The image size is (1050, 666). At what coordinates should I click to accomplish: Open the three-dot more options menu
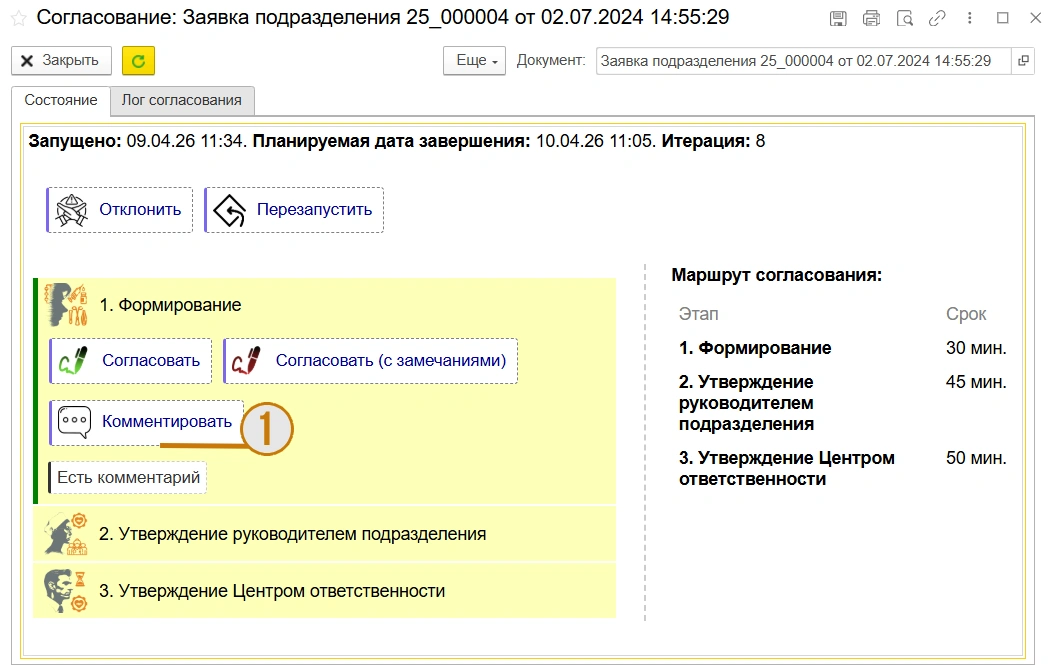tap(970, 19)
